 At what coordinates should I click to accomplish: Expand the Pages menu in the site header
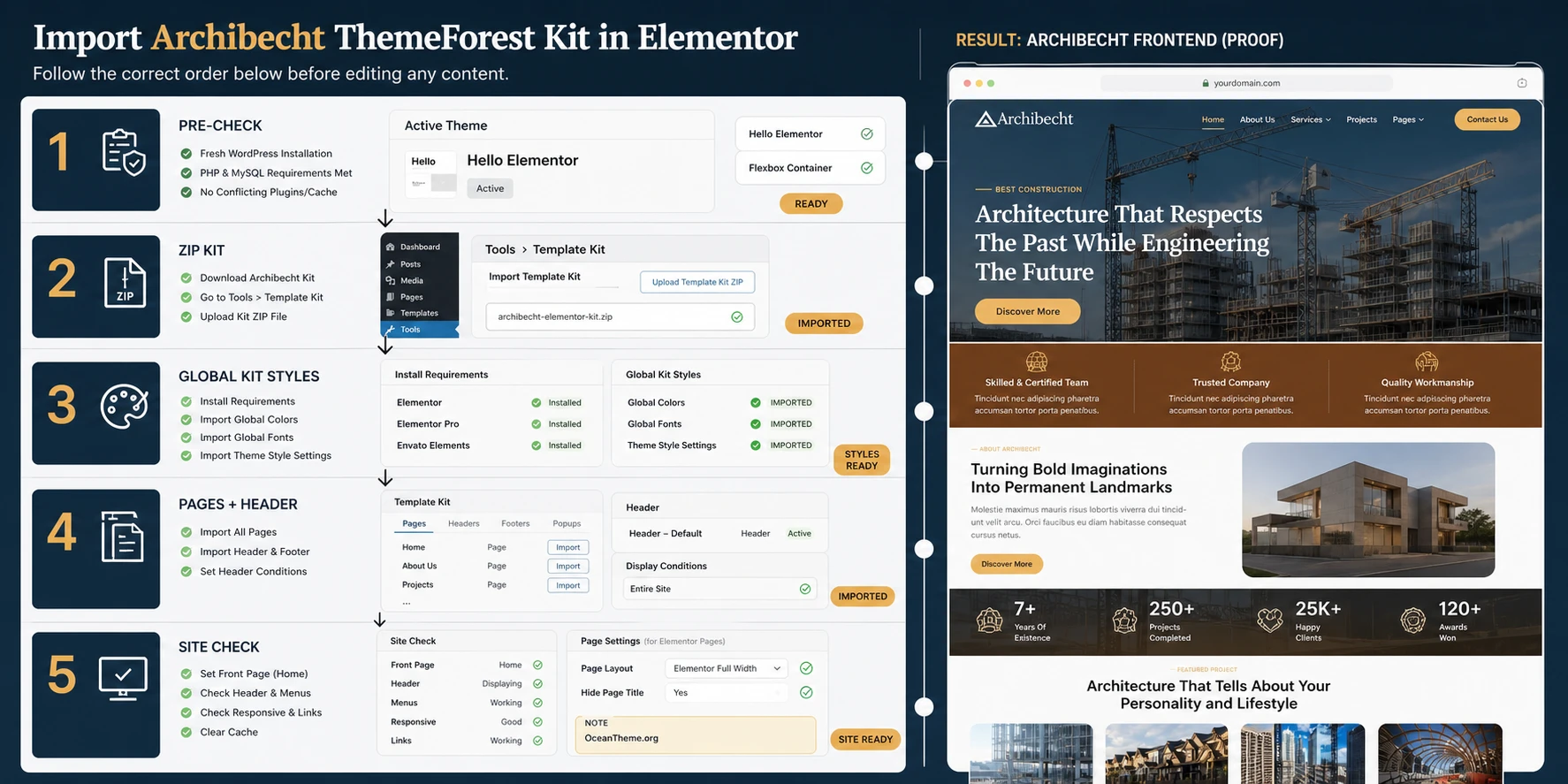pyautogui.click(x=1408, y=119)
